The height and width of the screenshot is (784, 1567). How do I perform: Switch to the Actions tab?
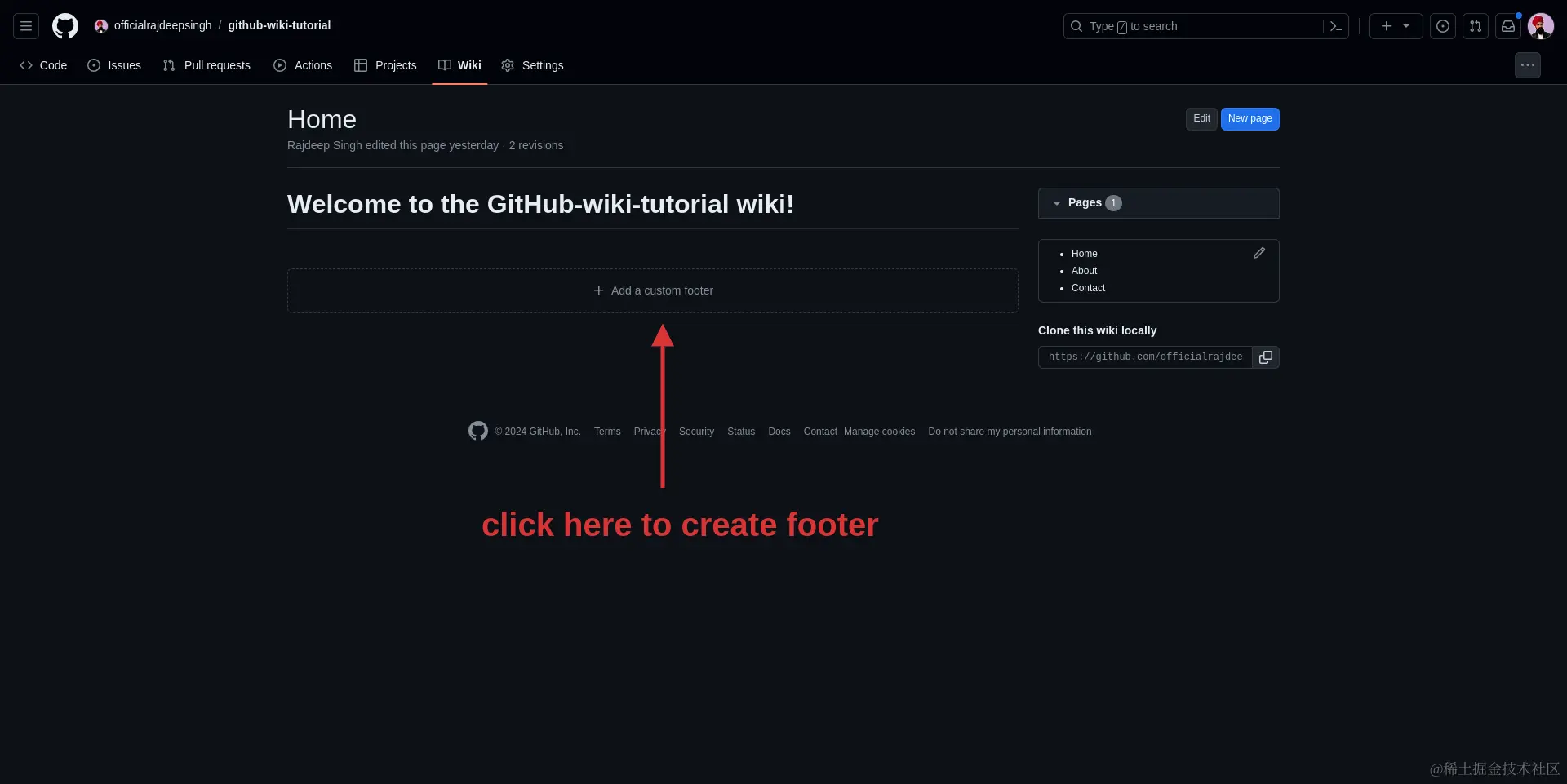[303, 65]
